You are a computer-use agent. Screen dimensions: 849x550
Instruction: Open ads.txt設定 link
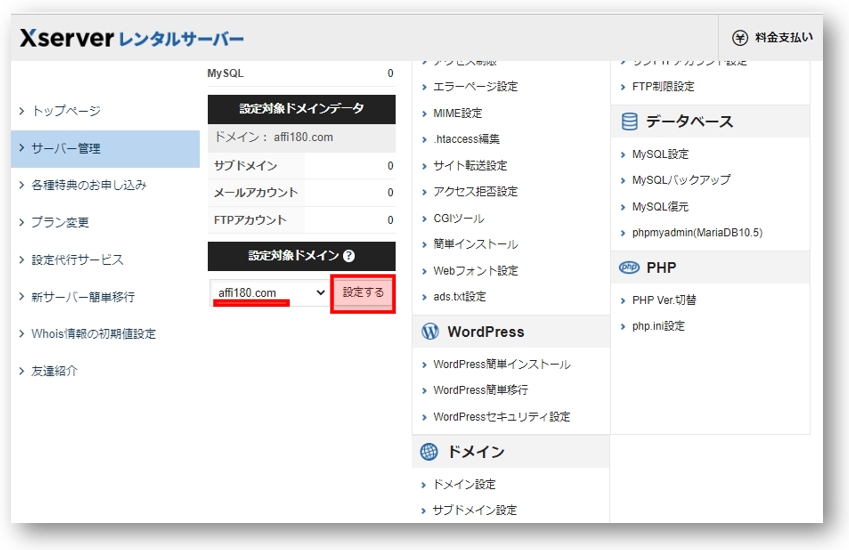tap(460, 297)
